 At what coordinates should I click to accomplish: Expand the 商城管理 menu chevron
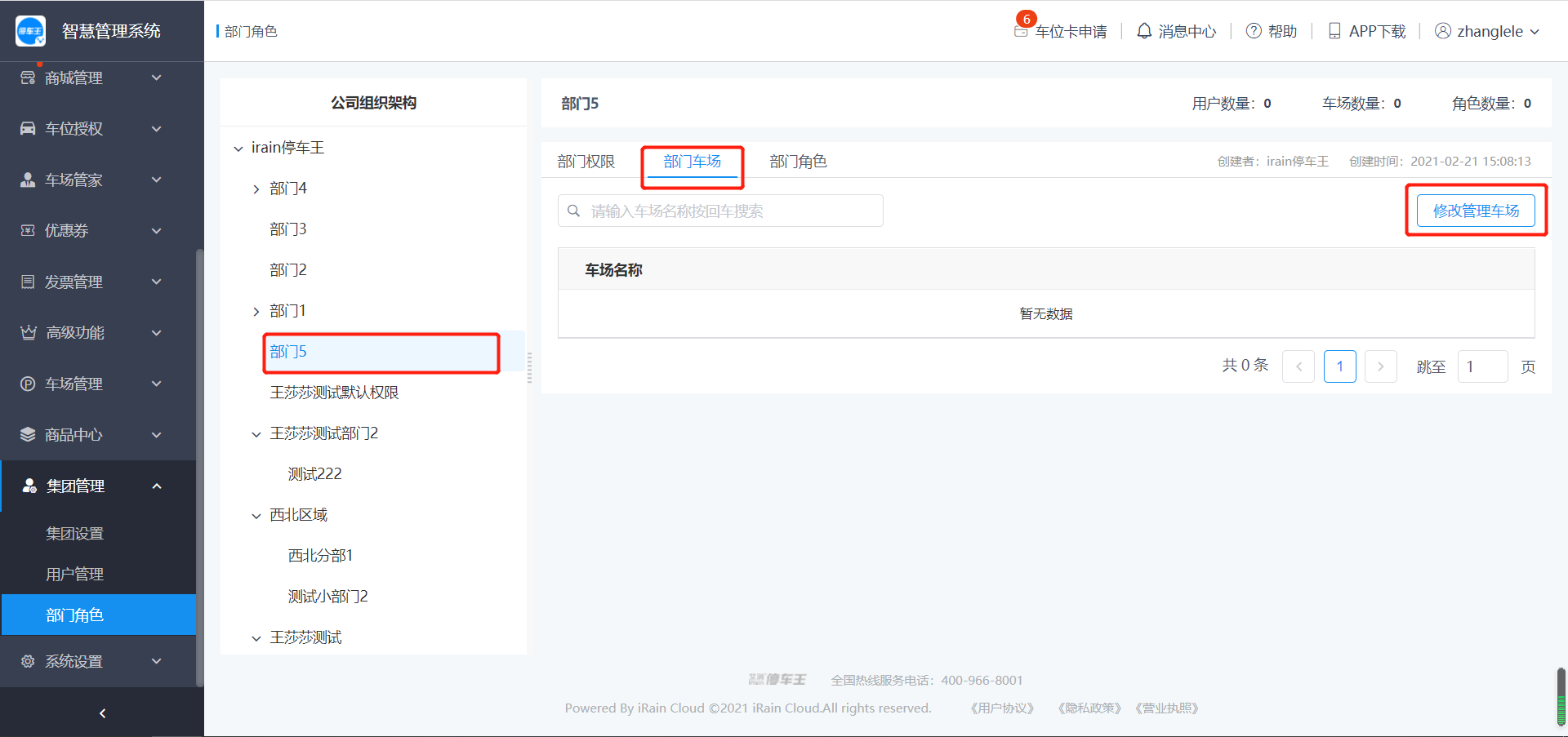(157, 78)
